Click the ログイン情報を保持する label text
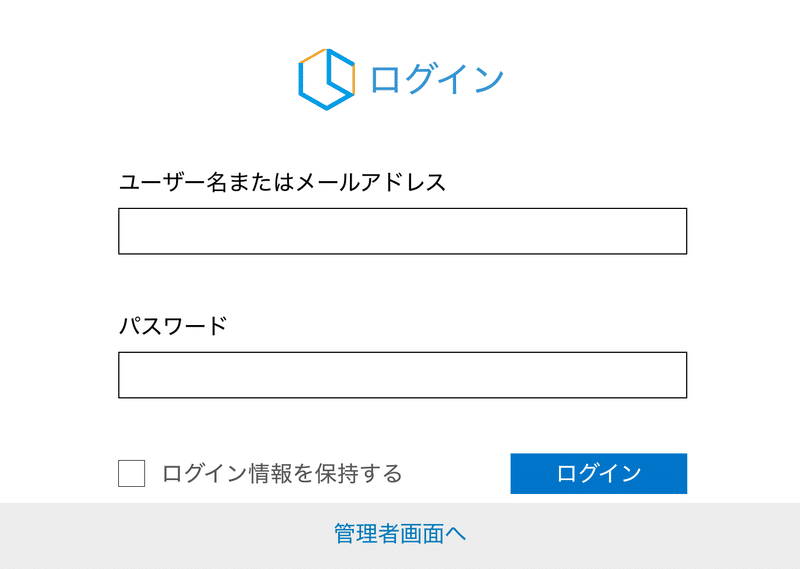The width and height of the screenshot is (800, 569). pos(282,474)
